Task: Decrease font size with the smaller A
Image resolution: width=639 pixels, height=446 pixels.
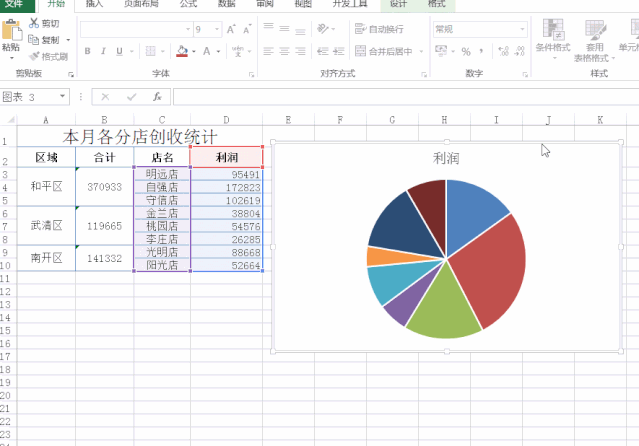Action: click(x=247, y=29)
